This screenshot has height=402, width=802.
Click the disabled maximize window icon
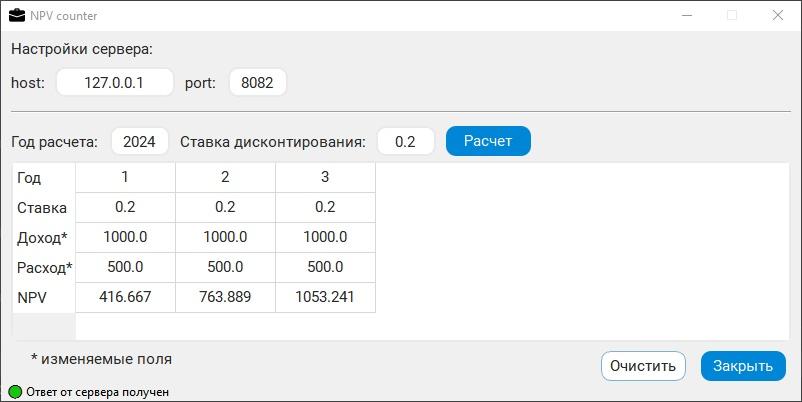click(732, 15)
